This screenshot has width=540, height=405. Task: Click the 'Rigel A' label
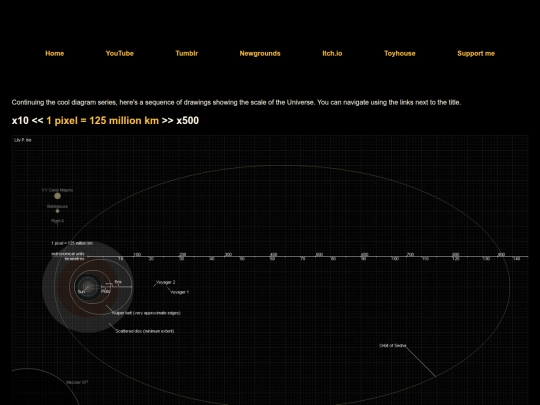[58, 221]
